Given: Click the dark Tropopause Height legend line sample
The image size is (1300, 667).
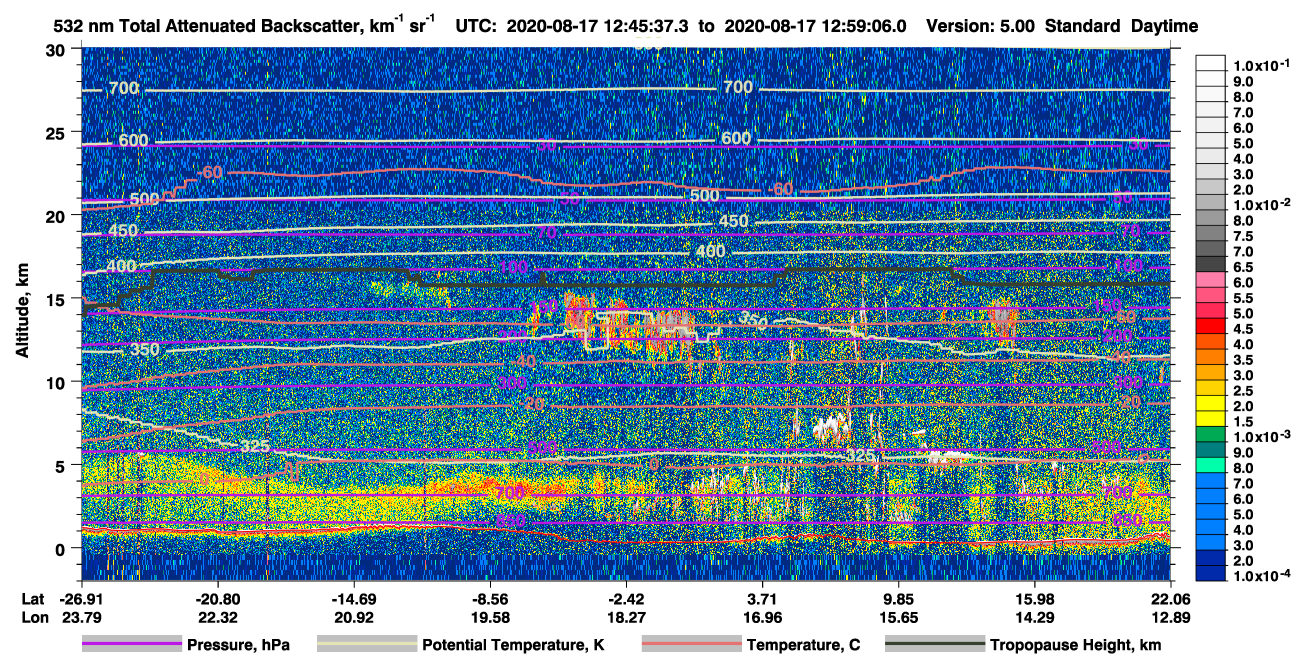Looking at the screenshot, I should [x=935, y=645].
